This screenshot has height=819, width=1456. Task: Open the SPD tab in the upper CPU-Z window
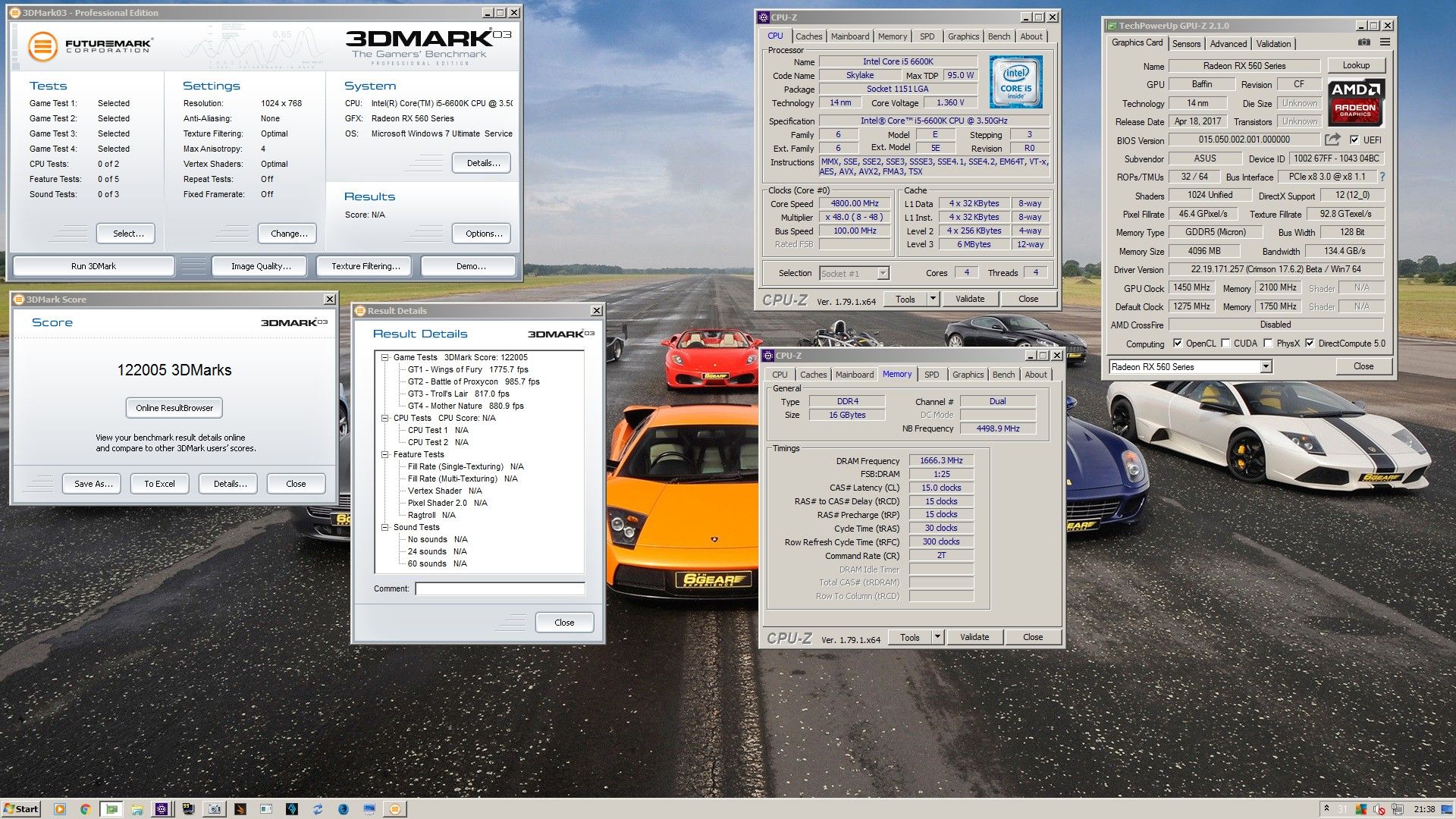[x=927, y=36]
